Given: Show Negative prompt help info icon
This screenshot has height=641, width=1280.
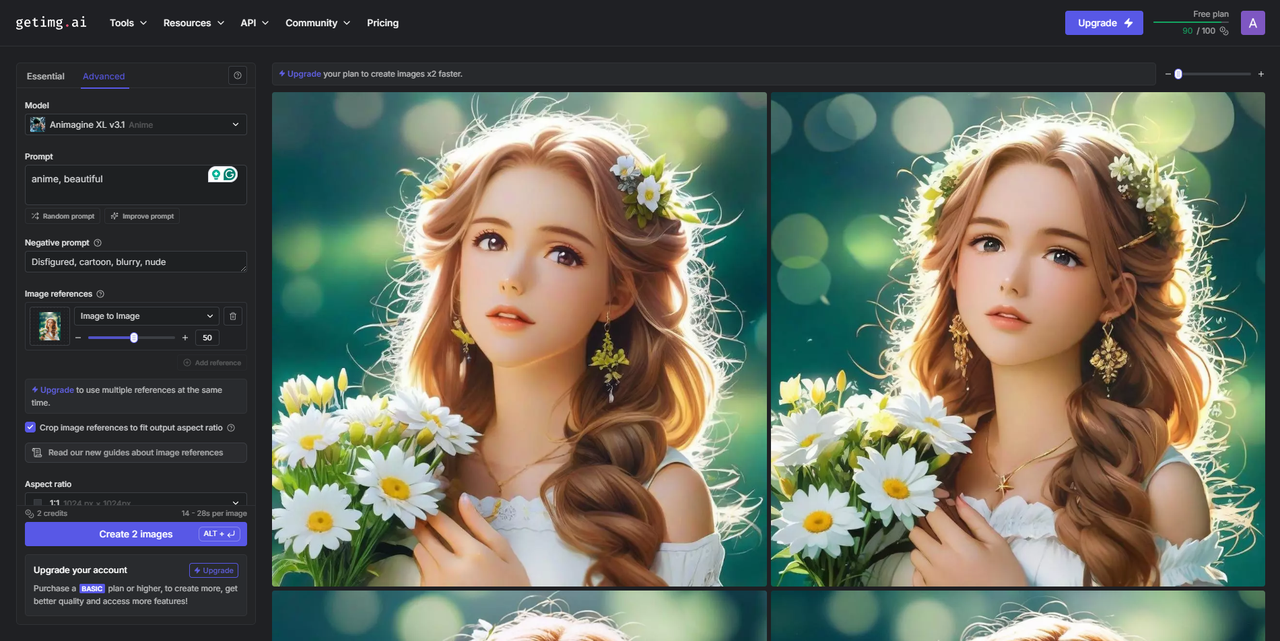Looking at the screenshot, I should coord(98,243).
